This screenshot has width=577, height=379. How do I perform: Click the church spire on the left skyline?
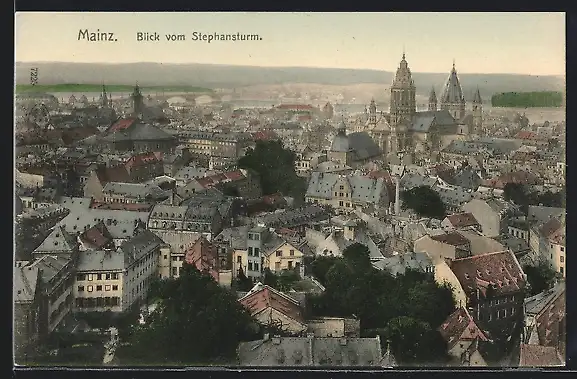[137, 98]
